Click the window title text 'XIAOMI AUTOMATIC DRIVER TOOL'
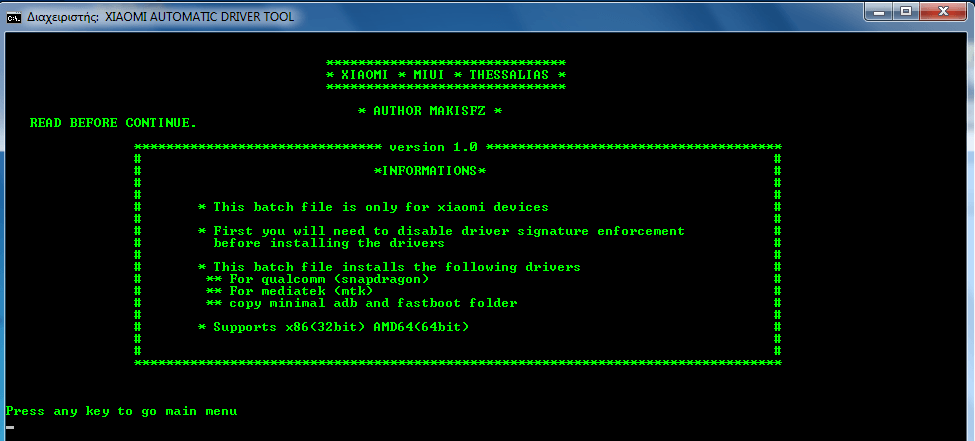 click(x=200, y=17)
